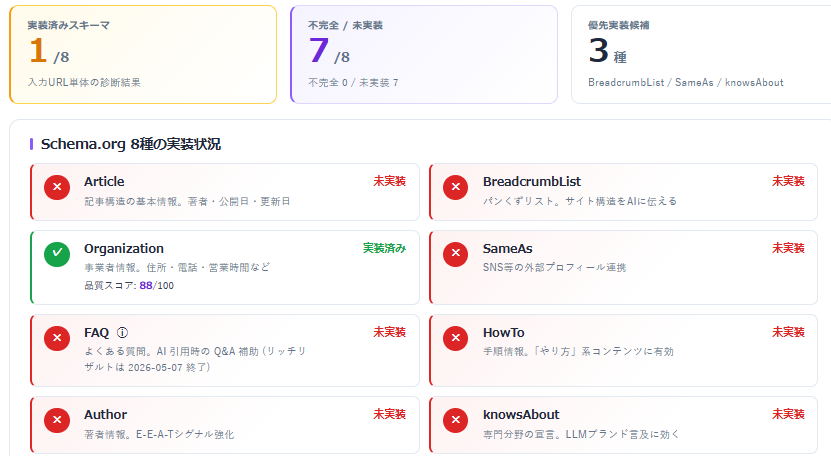Open the 実装済みスキーマ summary card
The height and width of the screenshot is (456, 831).
[143, 55]
